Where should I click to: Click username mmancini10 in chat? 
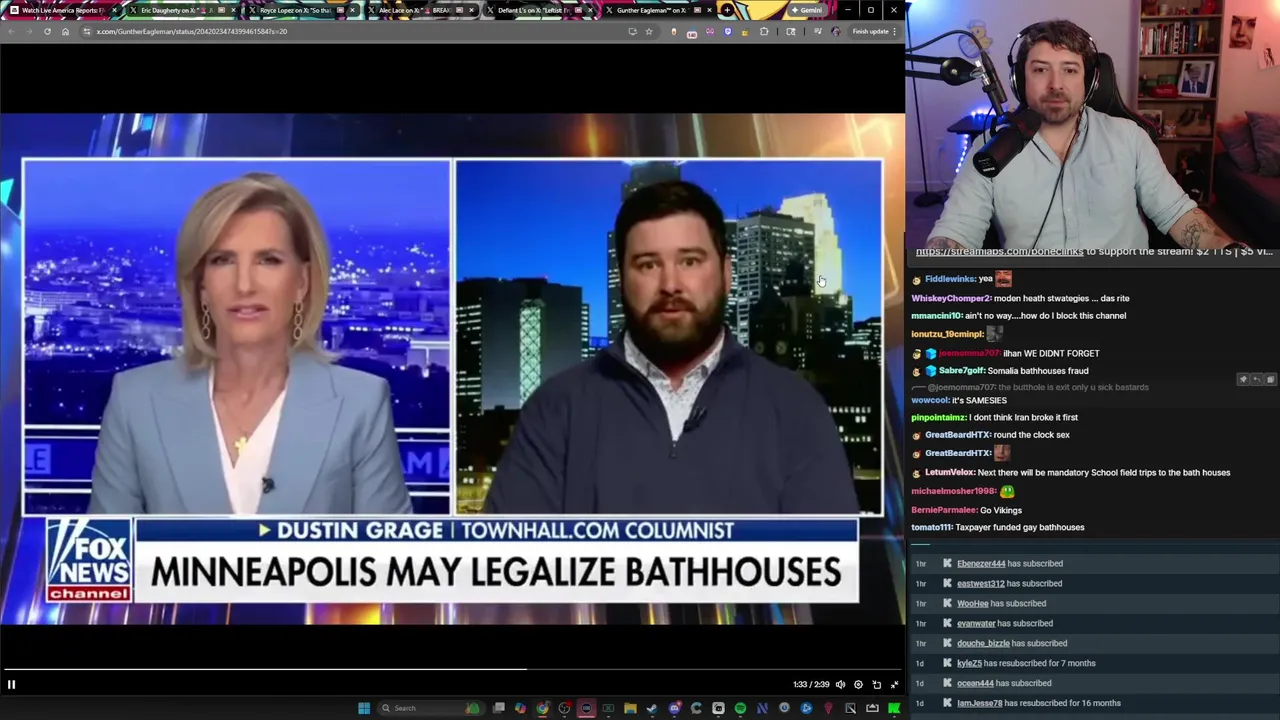point(936,316)
